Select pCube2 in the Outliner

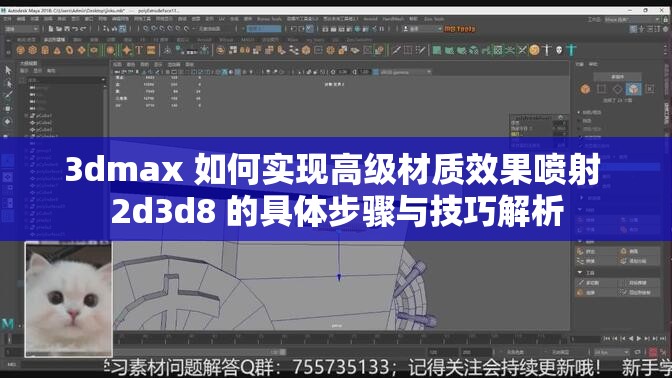click(44, 123)
